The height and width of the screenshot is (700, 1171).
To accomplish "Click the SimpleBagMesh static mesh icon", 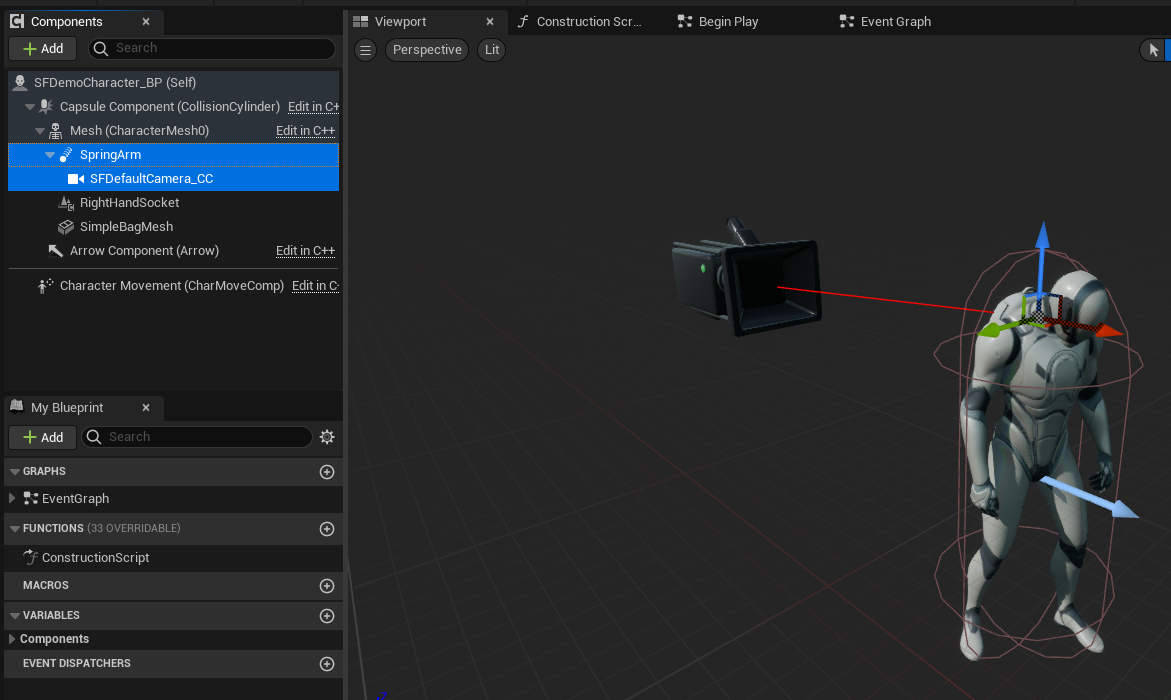I will (x=66, y=226).
